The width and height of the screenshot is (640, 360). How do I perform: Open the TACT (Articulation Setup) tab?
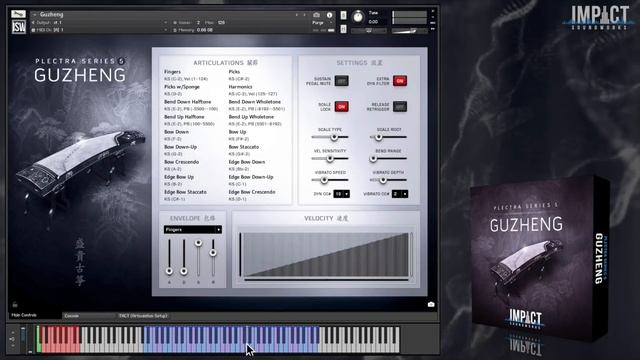(x=143, y=316)
